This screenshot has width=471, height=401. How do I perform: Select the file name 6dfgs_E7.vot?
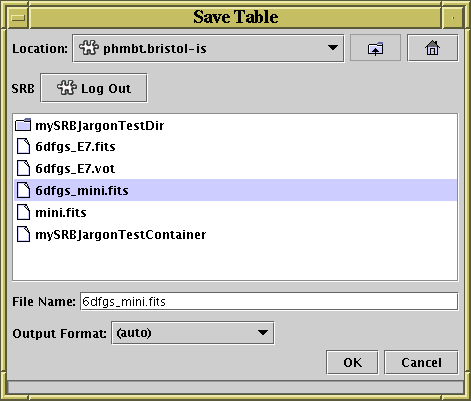[x=75, y=168]
